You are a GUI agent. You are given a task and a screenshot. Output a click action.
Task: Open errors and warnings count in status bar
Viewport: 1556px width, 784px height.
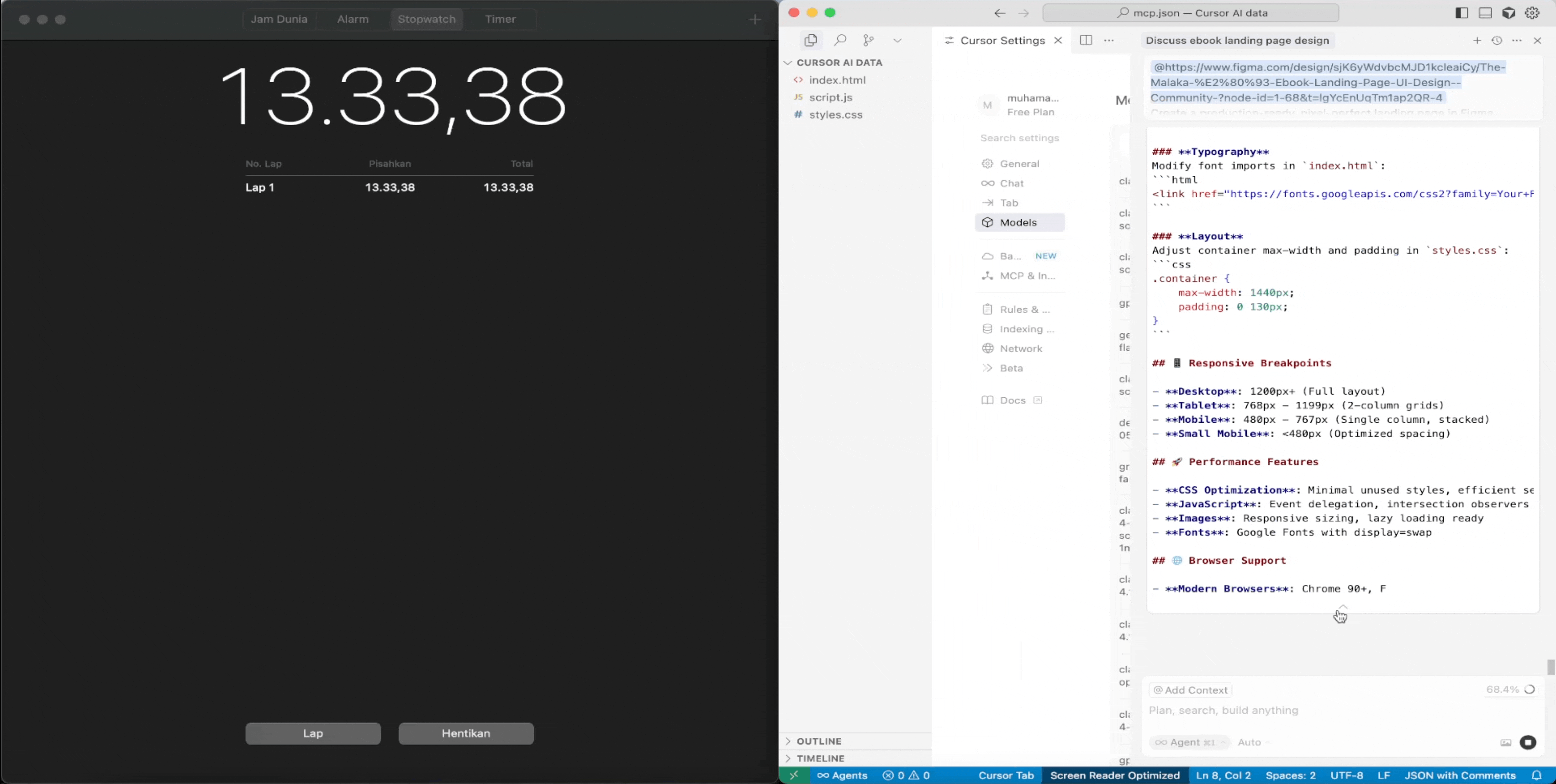coord(906,775)
